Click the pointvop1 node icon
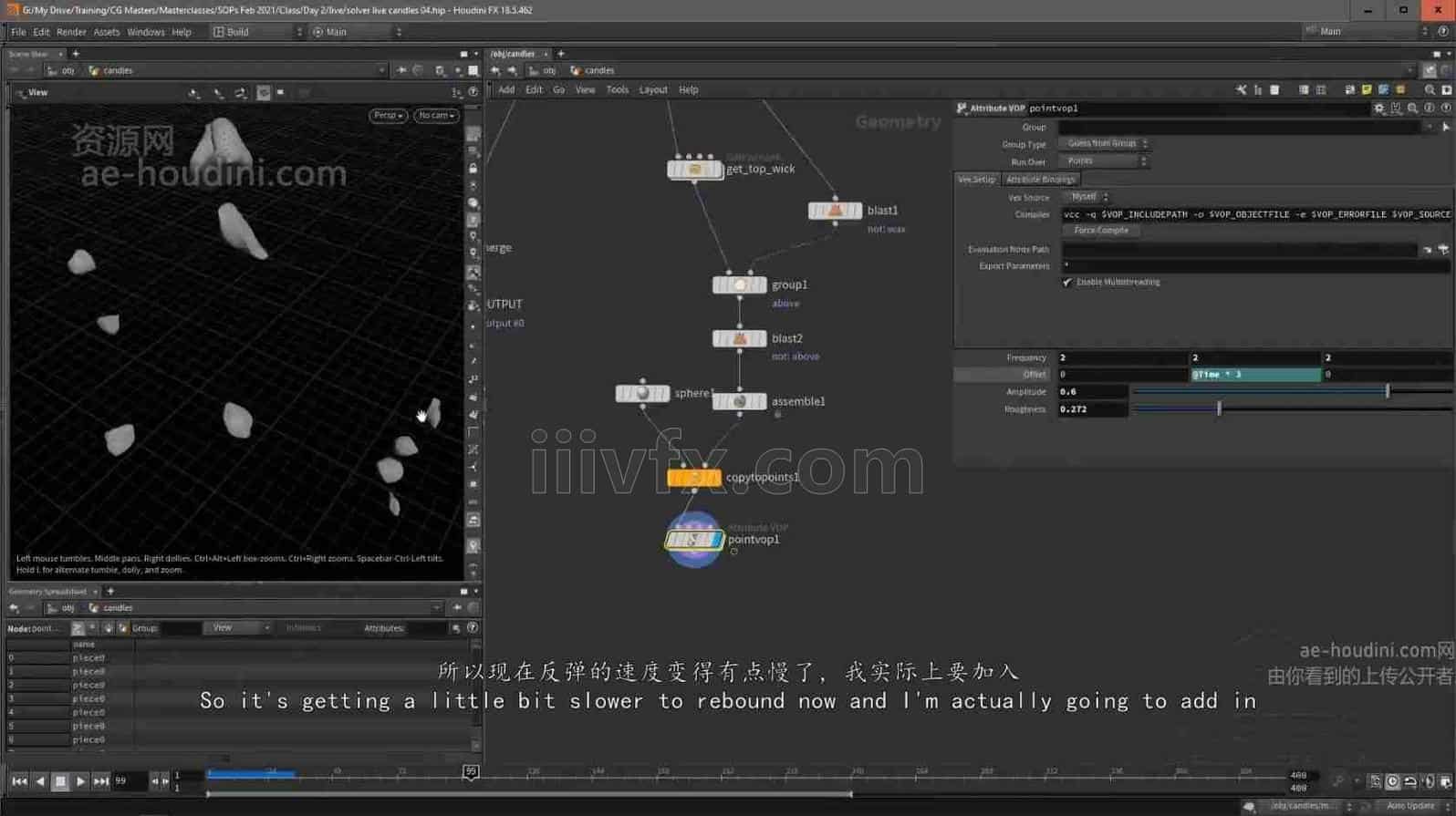 point(693,540)
